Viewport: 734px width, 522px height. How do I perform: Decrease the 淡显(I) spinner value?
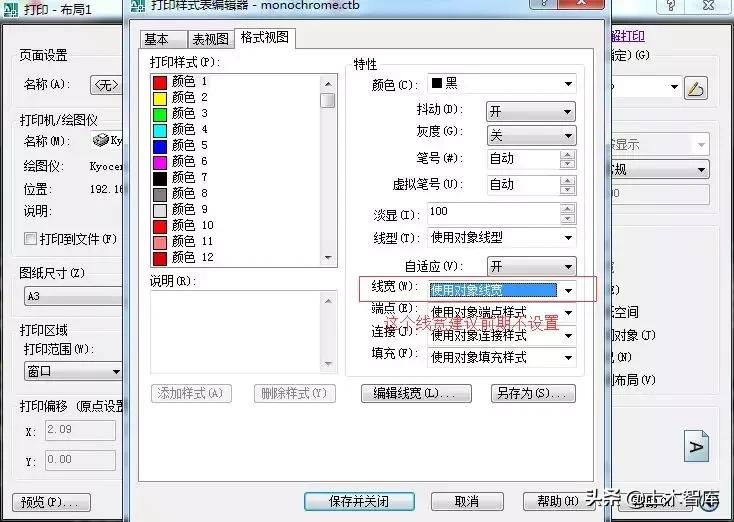[x=567, y=219]
